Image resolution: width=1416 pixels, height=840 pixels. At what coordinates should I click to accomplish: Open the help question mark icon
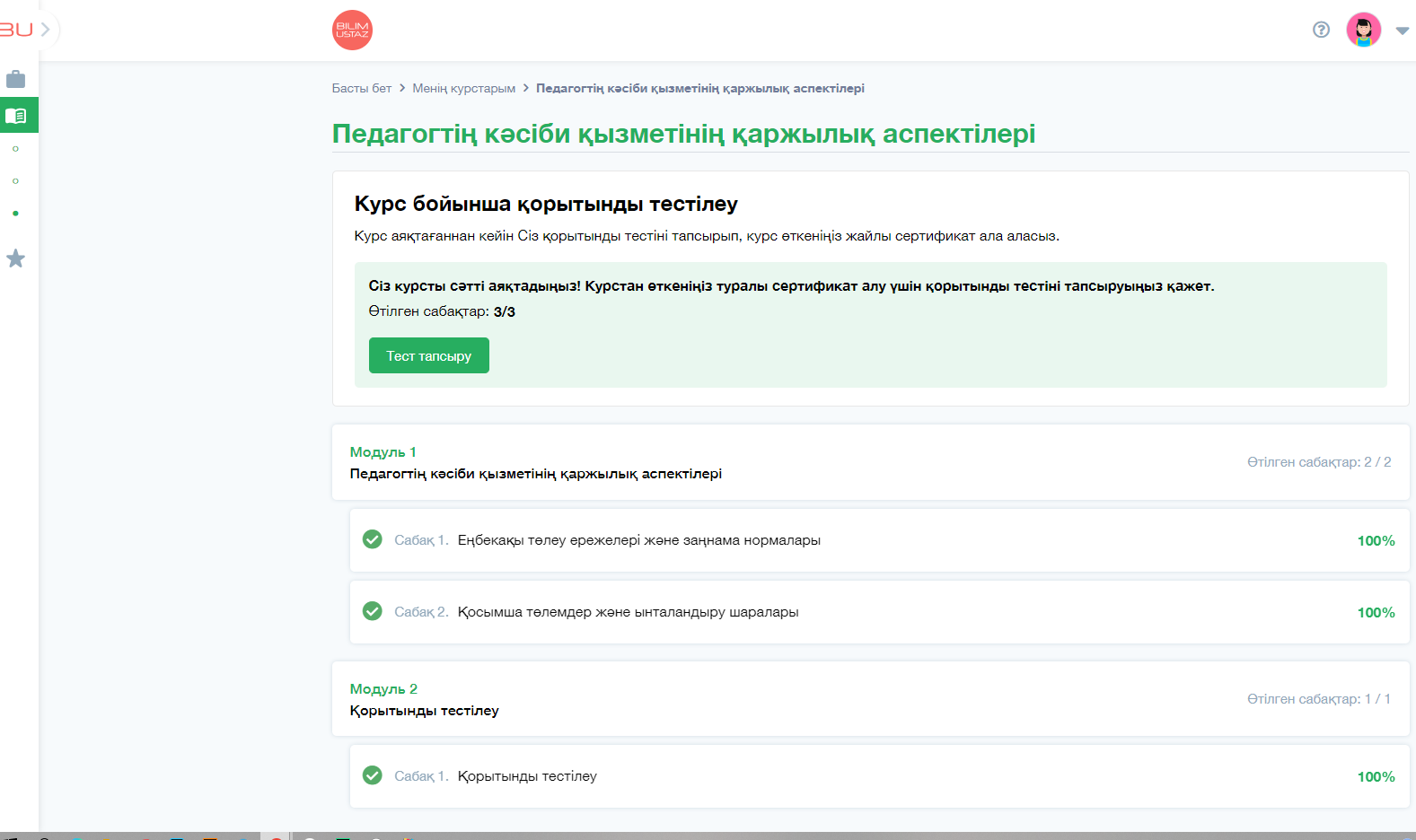[1321, 30]
